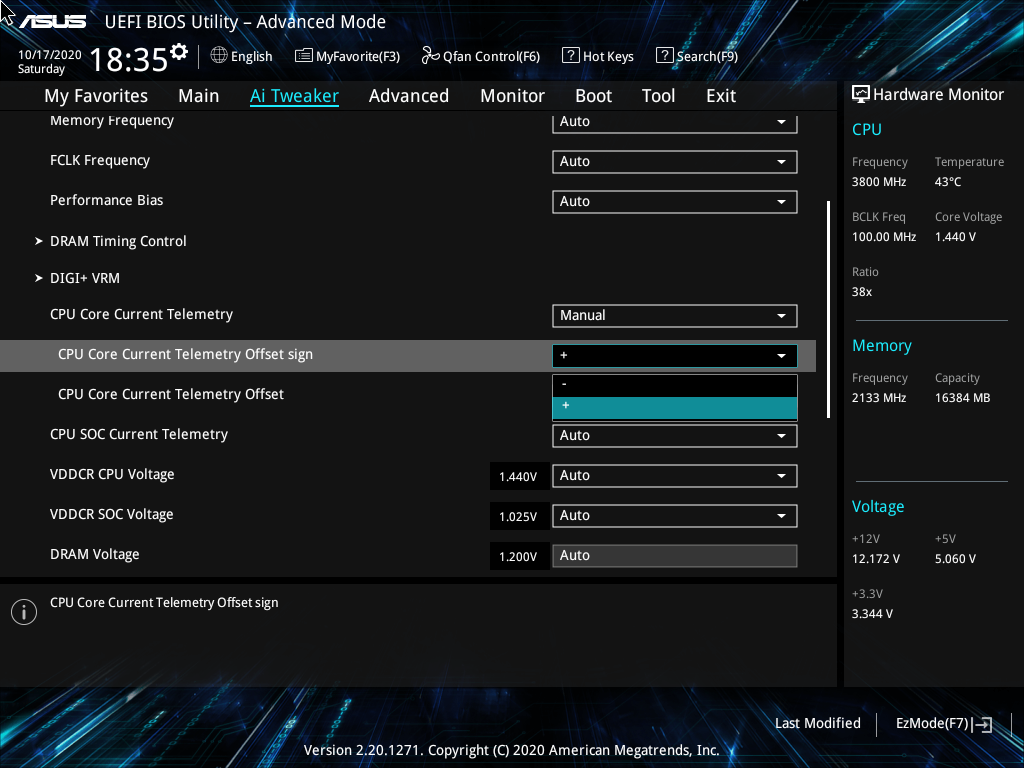Open MyFavorite(F3) text label
1024x768 pixels.
[x=358, y=56]
